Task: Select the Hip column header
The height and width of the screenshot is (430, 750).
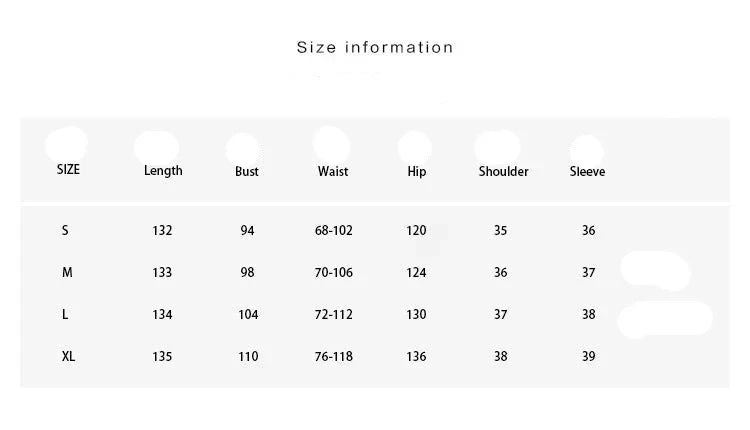Action: [x=417, y=172]
